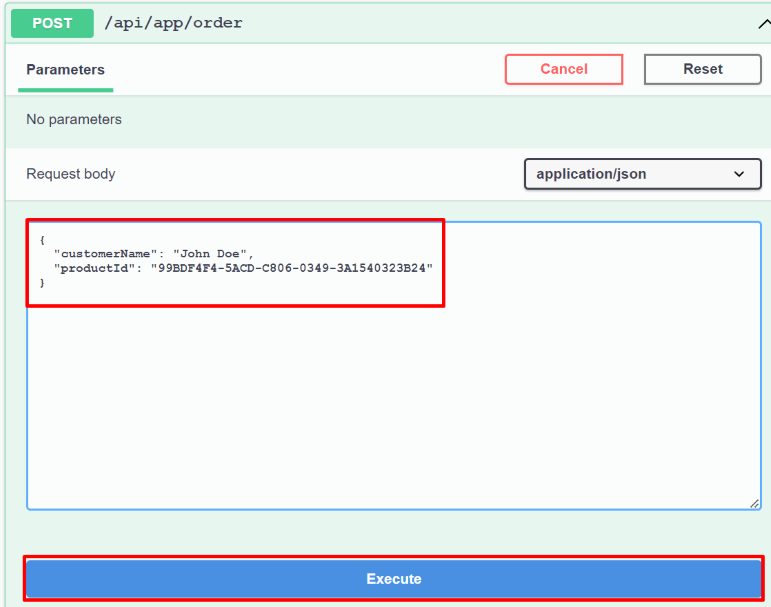
Task: Click the green POST method badge
Action: click(x=52, y=23)
